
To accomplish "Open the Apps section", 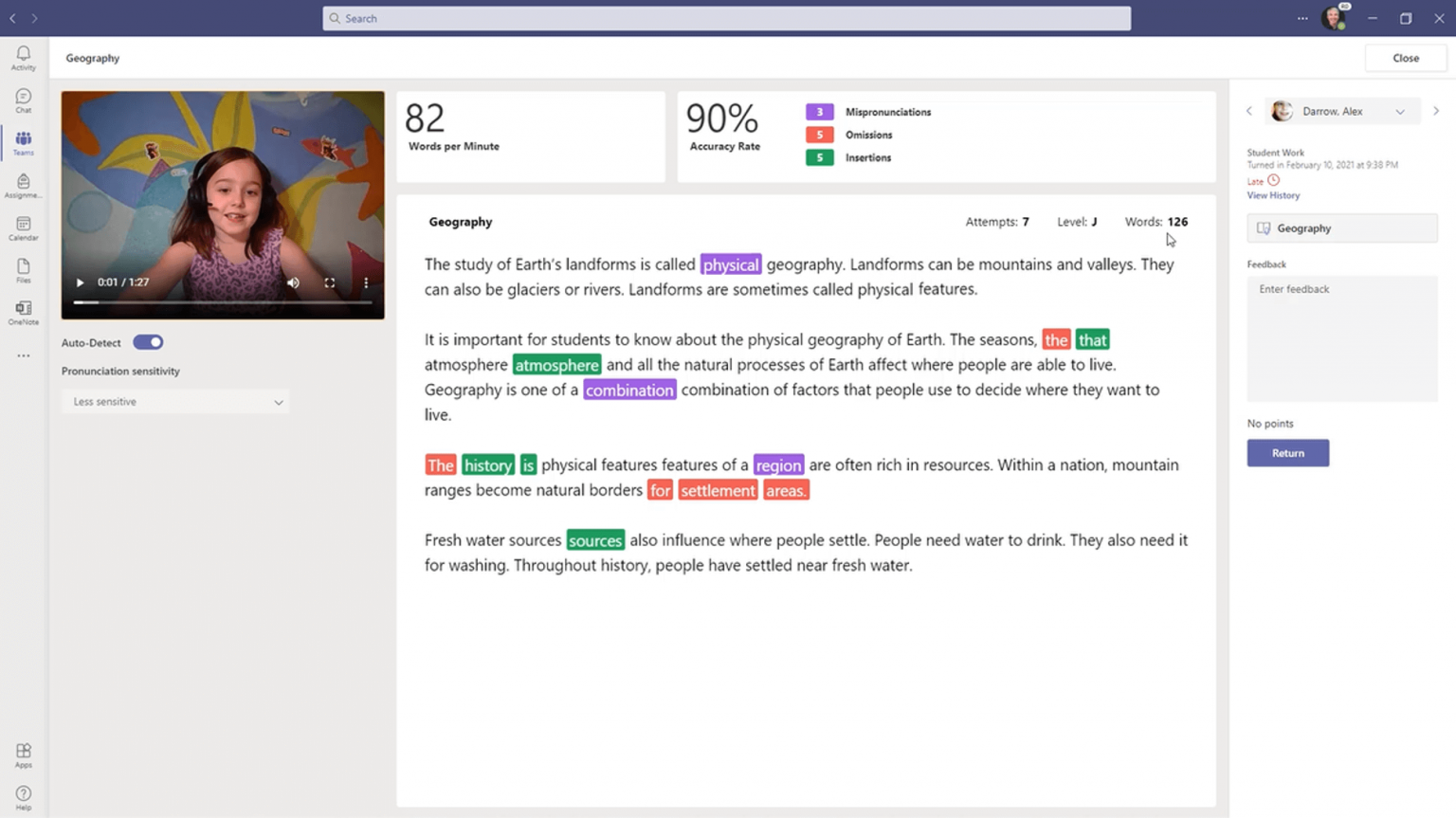I will (23, 754).
